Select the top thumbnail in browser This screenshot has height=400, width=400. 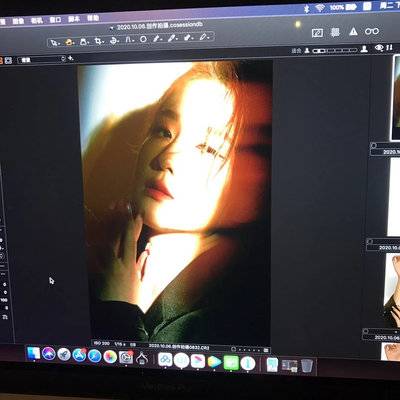click(x=396, y=97)
